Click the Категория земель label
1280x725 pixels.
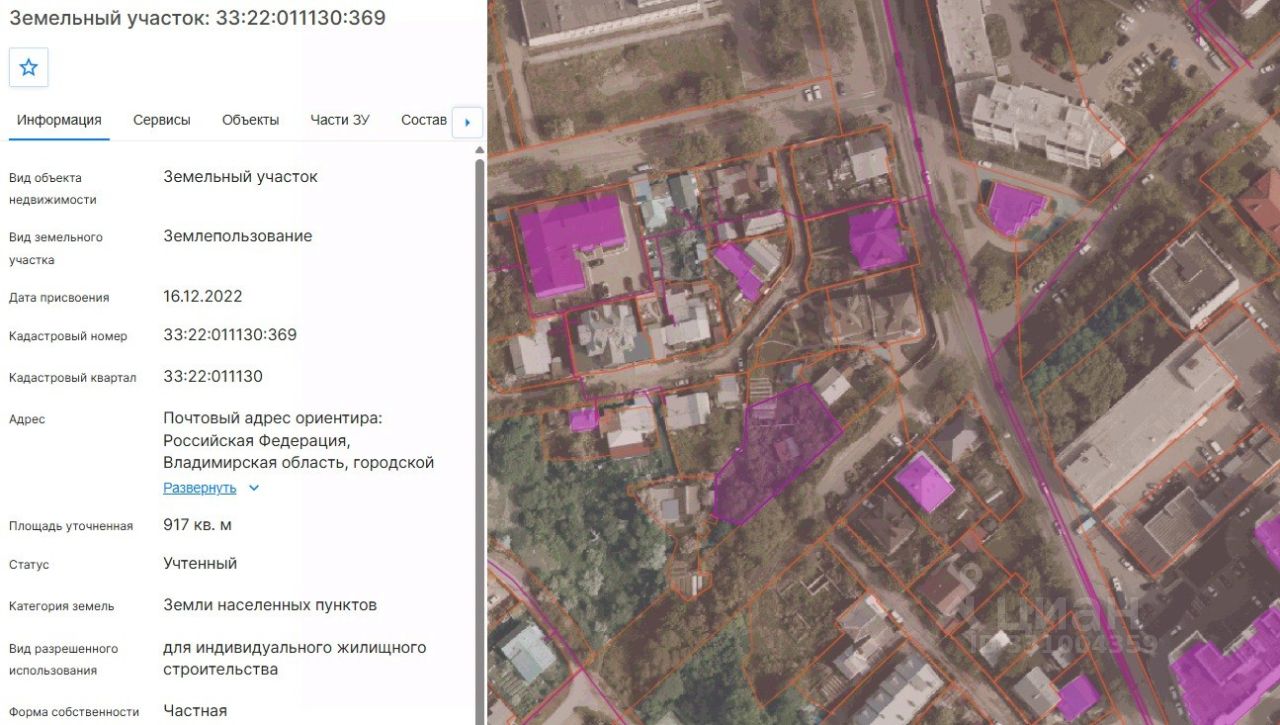click(62, 606)
